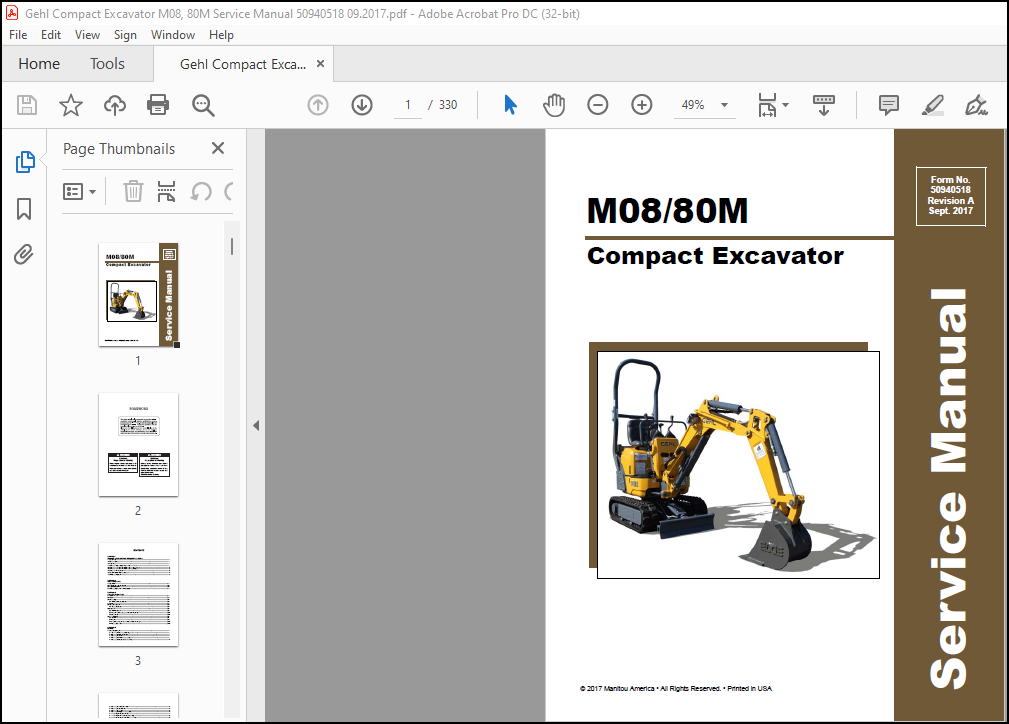The image size is (1009, 724).
Task: Open thumbnail options dropdown menu
Action: click(x=79, y=191)
